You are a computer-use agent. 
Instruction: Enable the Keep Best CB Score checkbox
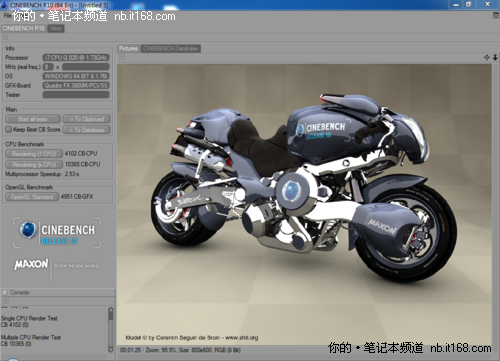click(x=8, y=129)
